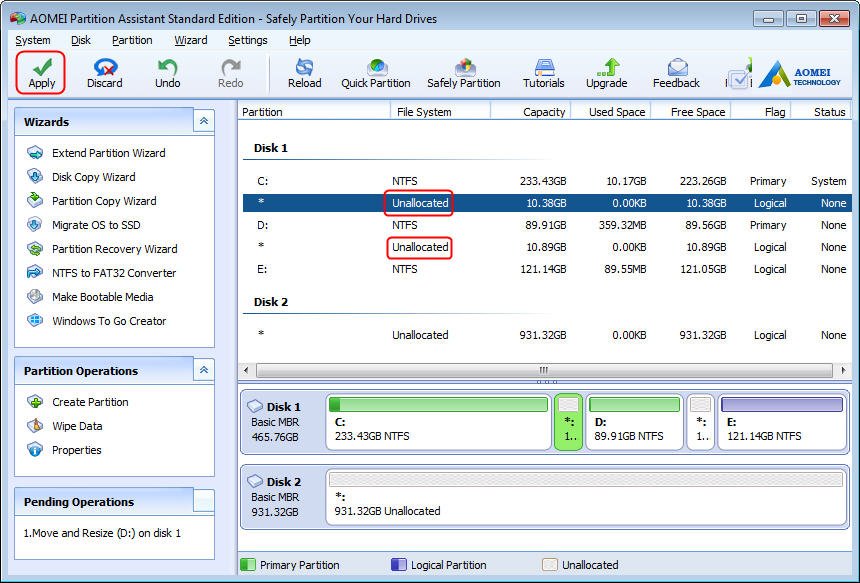The image size is (860, 583).
Task: Sort by File System column header
Action: coord(440,112)
